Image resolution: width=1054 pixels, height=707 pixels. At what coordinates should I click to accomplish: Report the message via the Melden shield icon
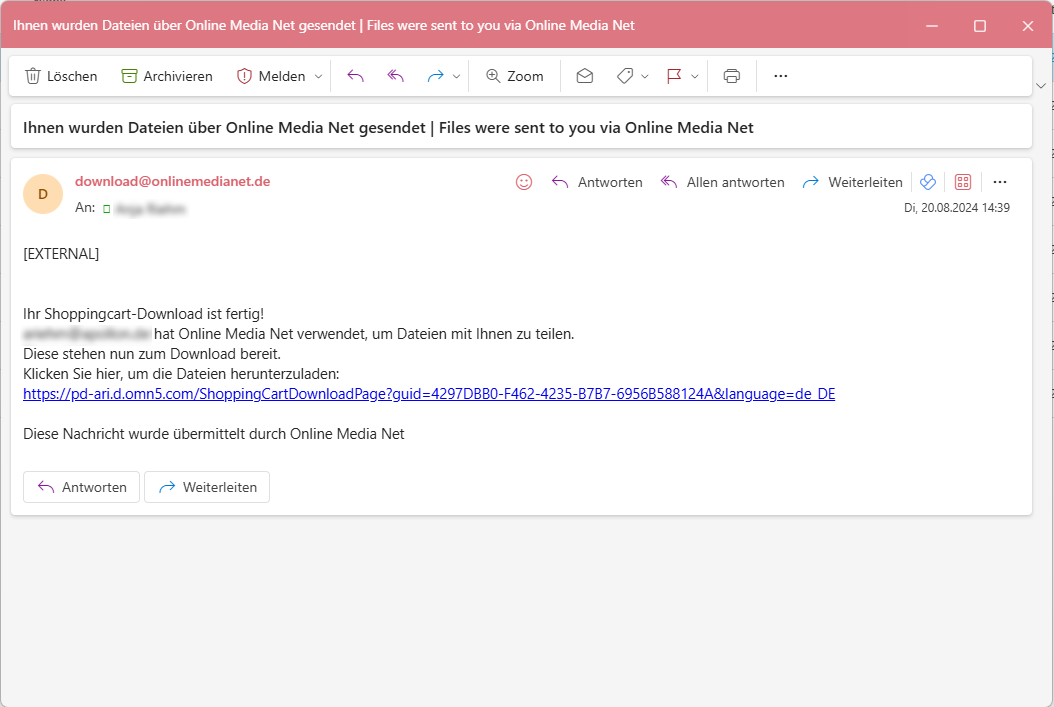(244, 75)
